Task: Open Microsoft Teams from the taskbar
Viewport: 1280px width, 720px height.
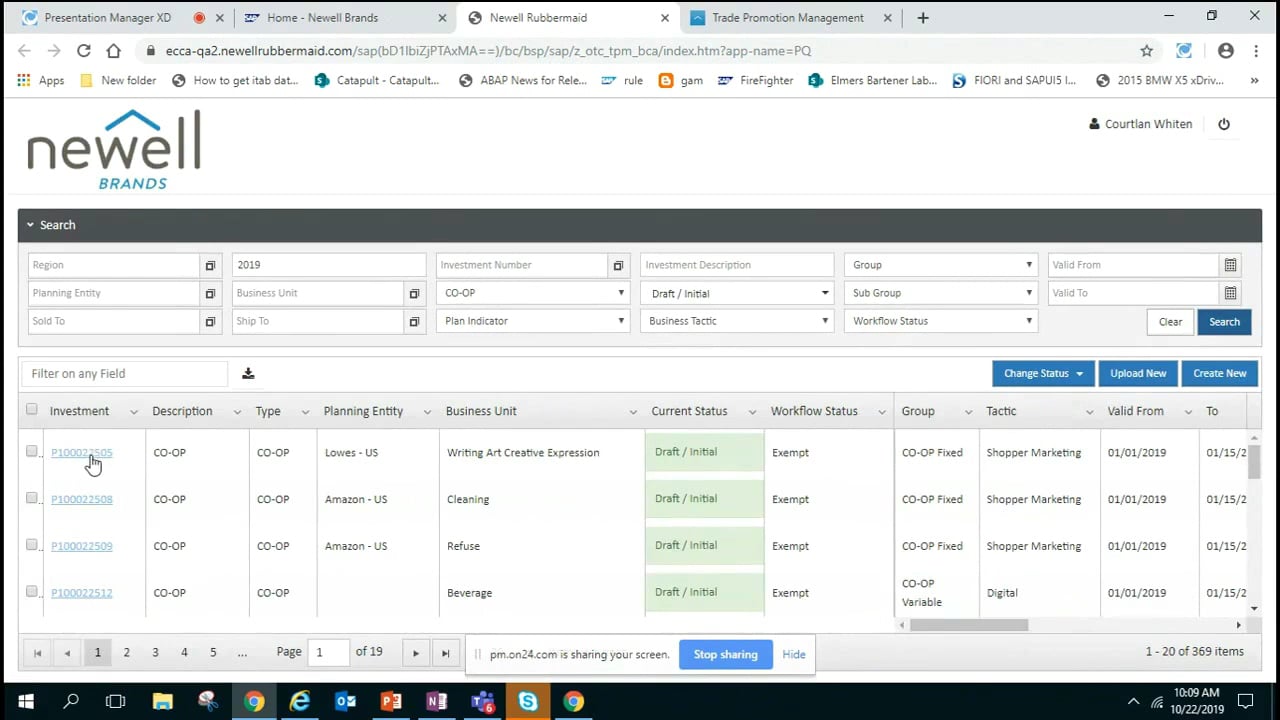Action: 482,701
